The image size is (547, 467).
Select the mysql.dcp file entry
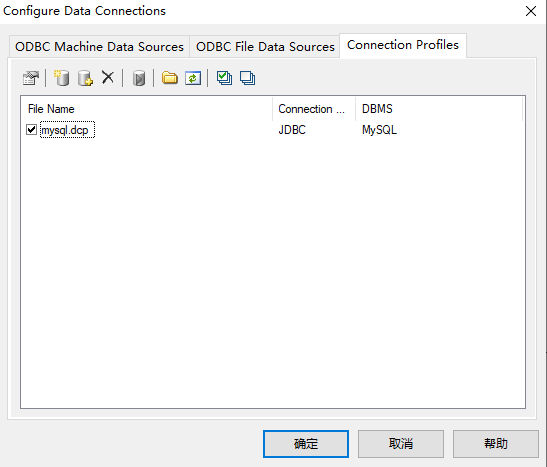pos(65,130)
